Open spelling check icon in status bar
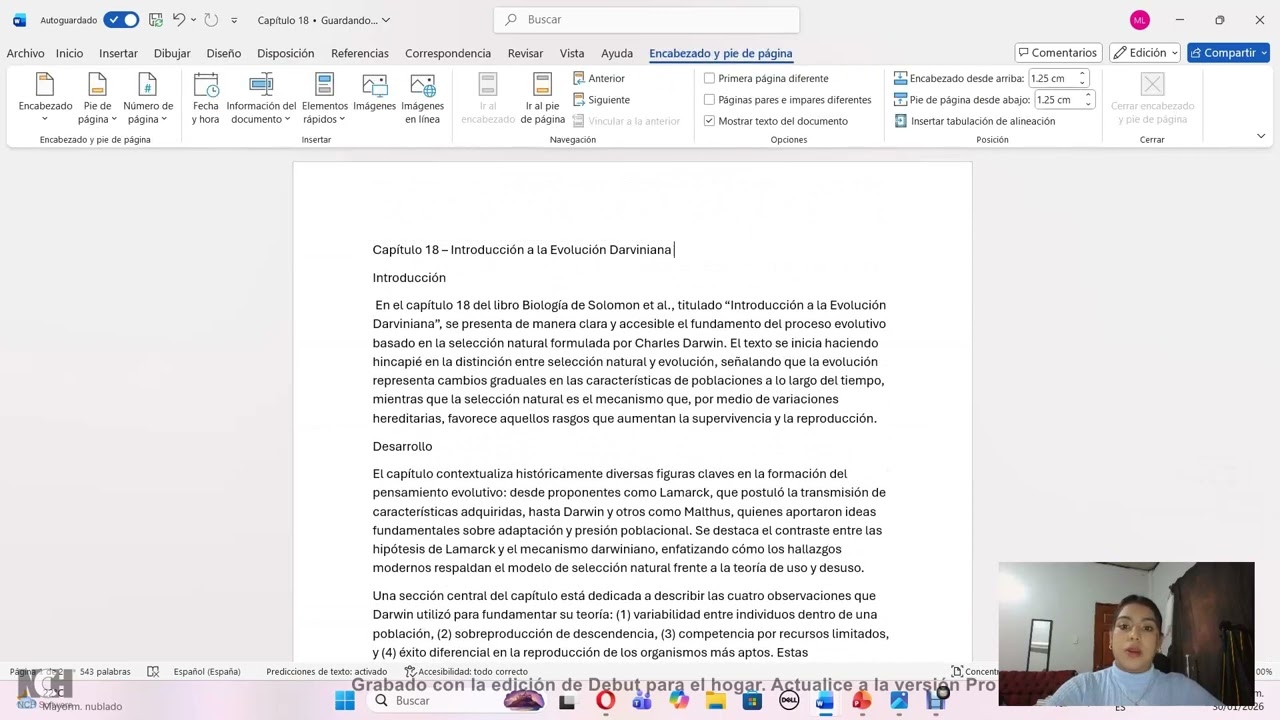This screenshot has width=1280, height=720. coord(153,672)
